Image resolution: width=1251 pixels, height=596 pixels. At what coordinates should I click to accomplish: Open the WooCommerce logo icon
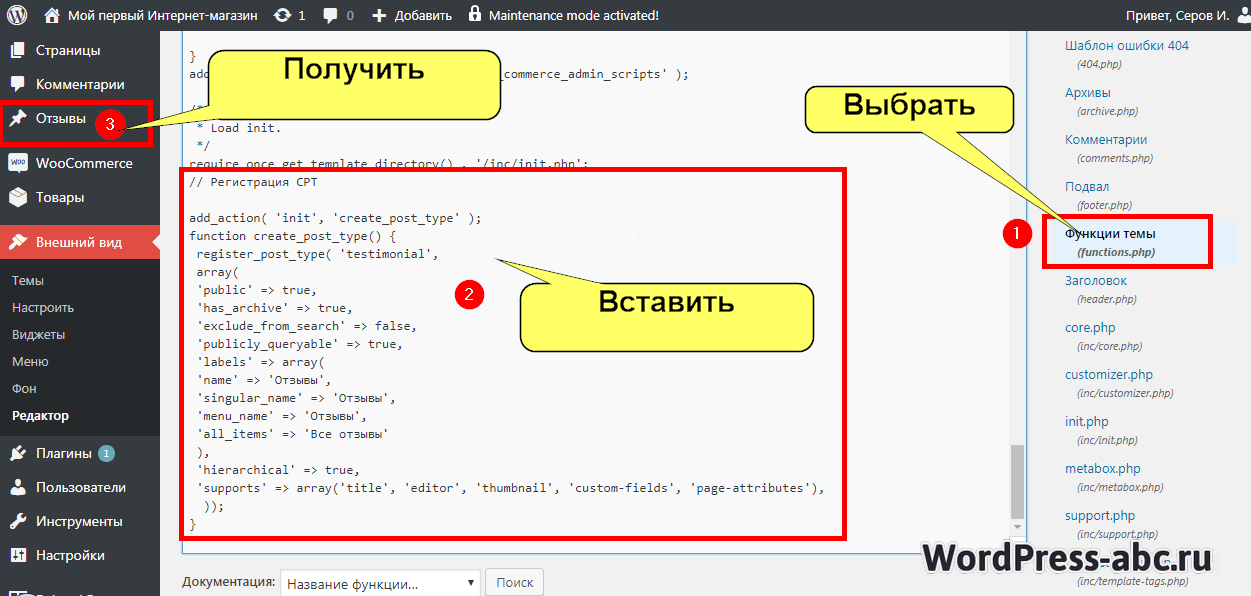[x=18, y=163]
